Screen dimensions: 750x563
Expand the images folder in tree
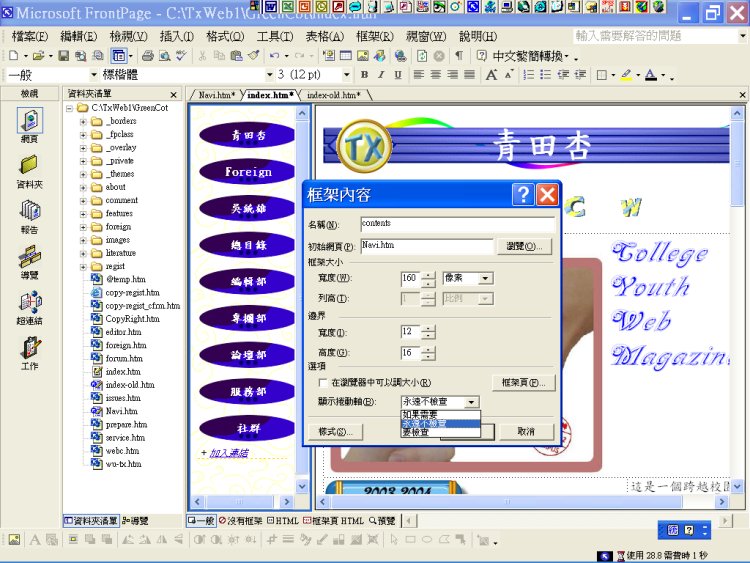pos(84,240)
